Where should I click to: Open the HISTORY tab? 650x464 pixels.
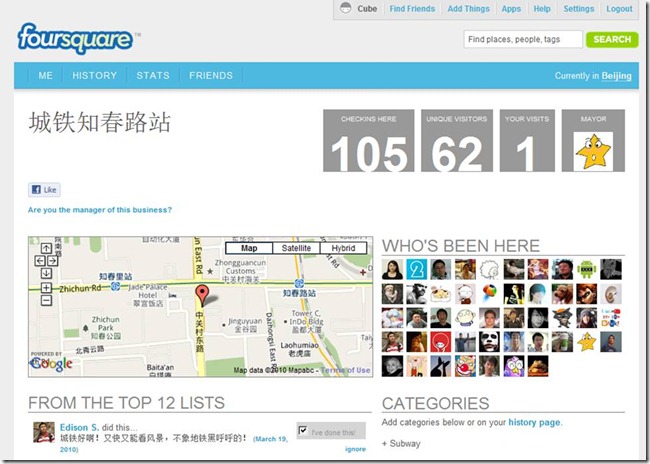(x=95, y=75)
